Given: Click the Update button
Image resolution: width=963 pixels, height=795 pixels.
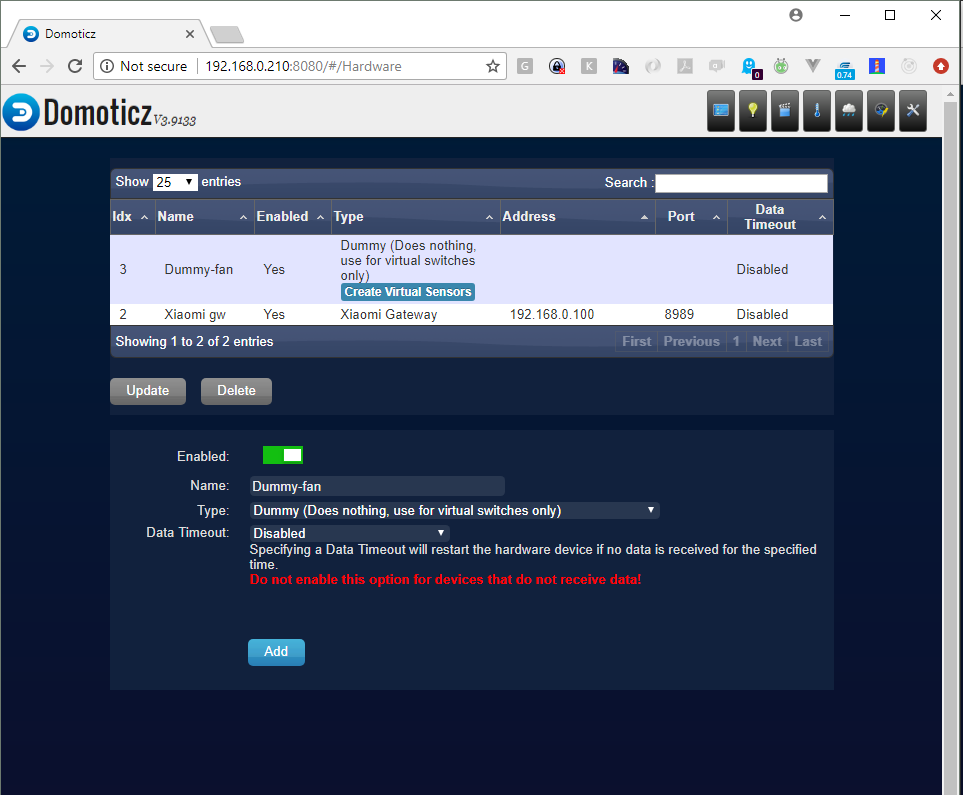Looking at the screenshot, I should click(x=147, y=391).
